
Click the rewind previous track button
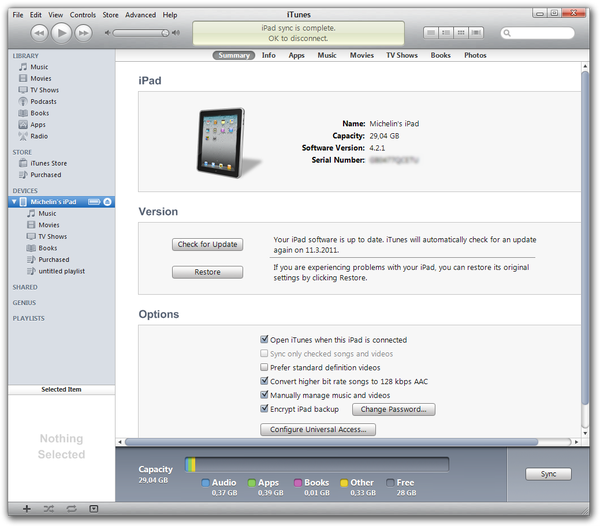click(39, 33)
